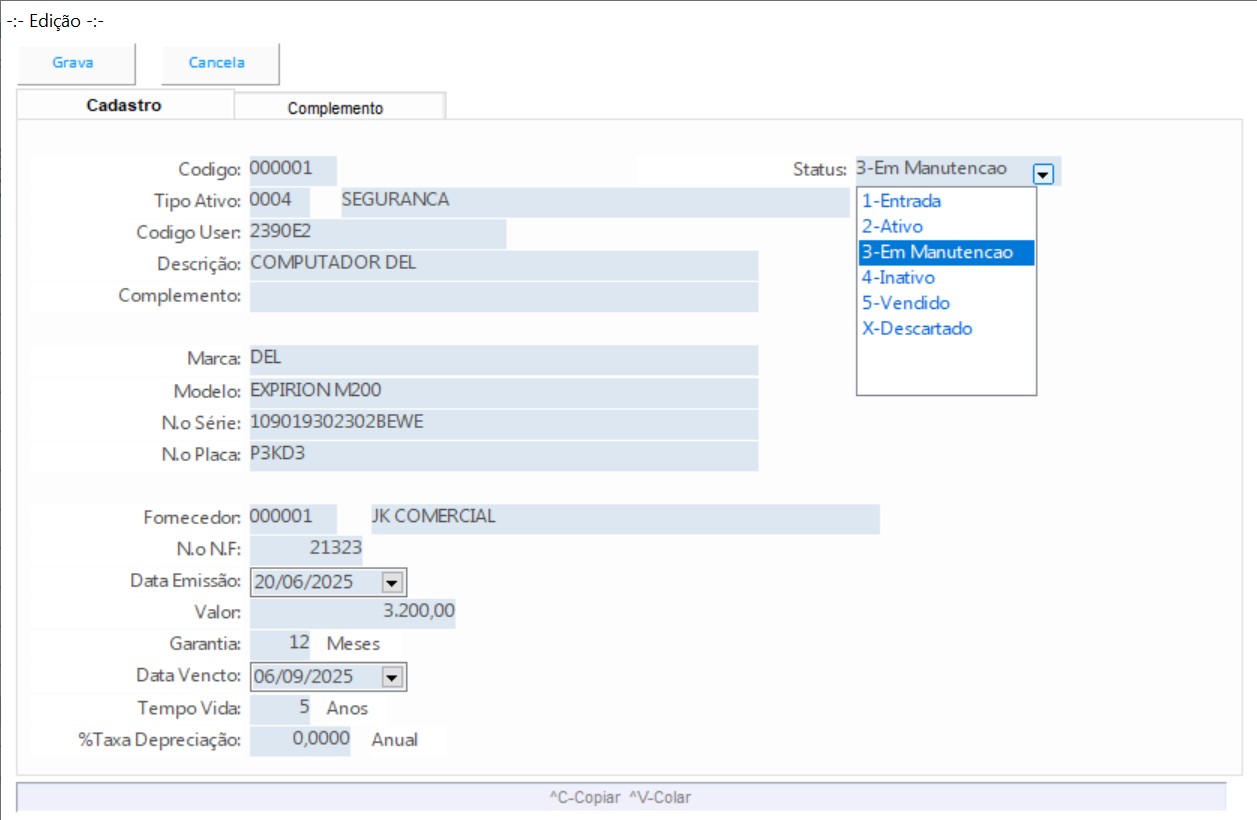Select the Valor field showing 3.200,00
1257x820 pixels.
[x=352, y=613]
